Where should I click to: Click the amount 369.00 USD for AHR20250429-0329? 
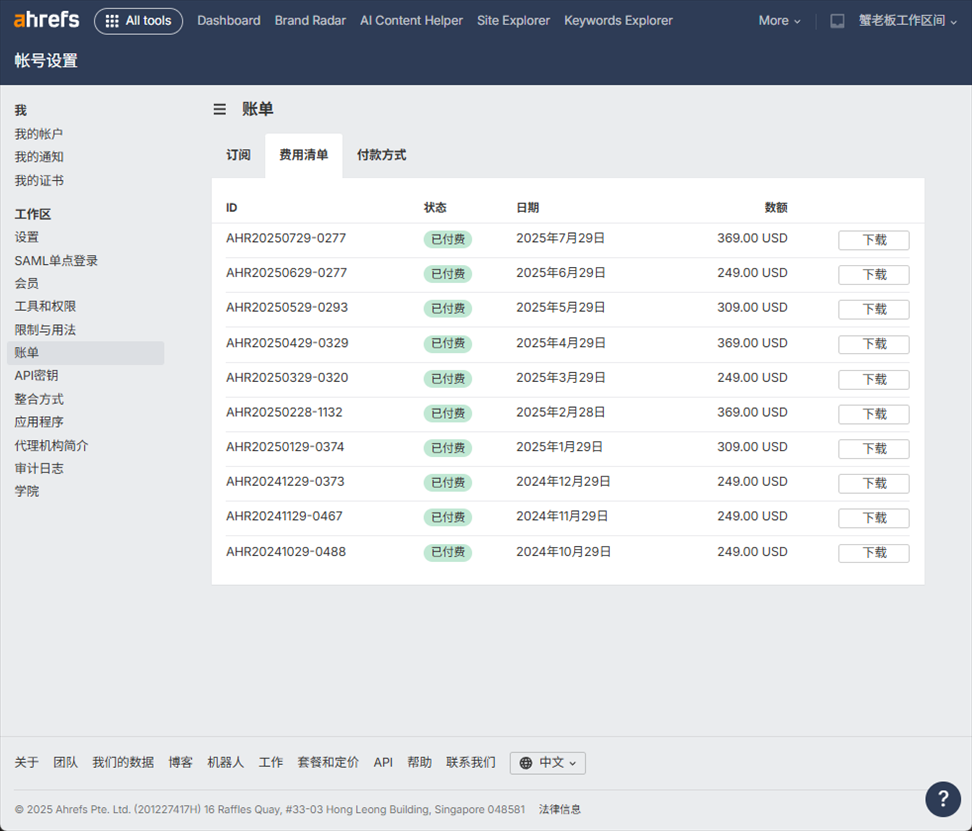click(752, 343)
